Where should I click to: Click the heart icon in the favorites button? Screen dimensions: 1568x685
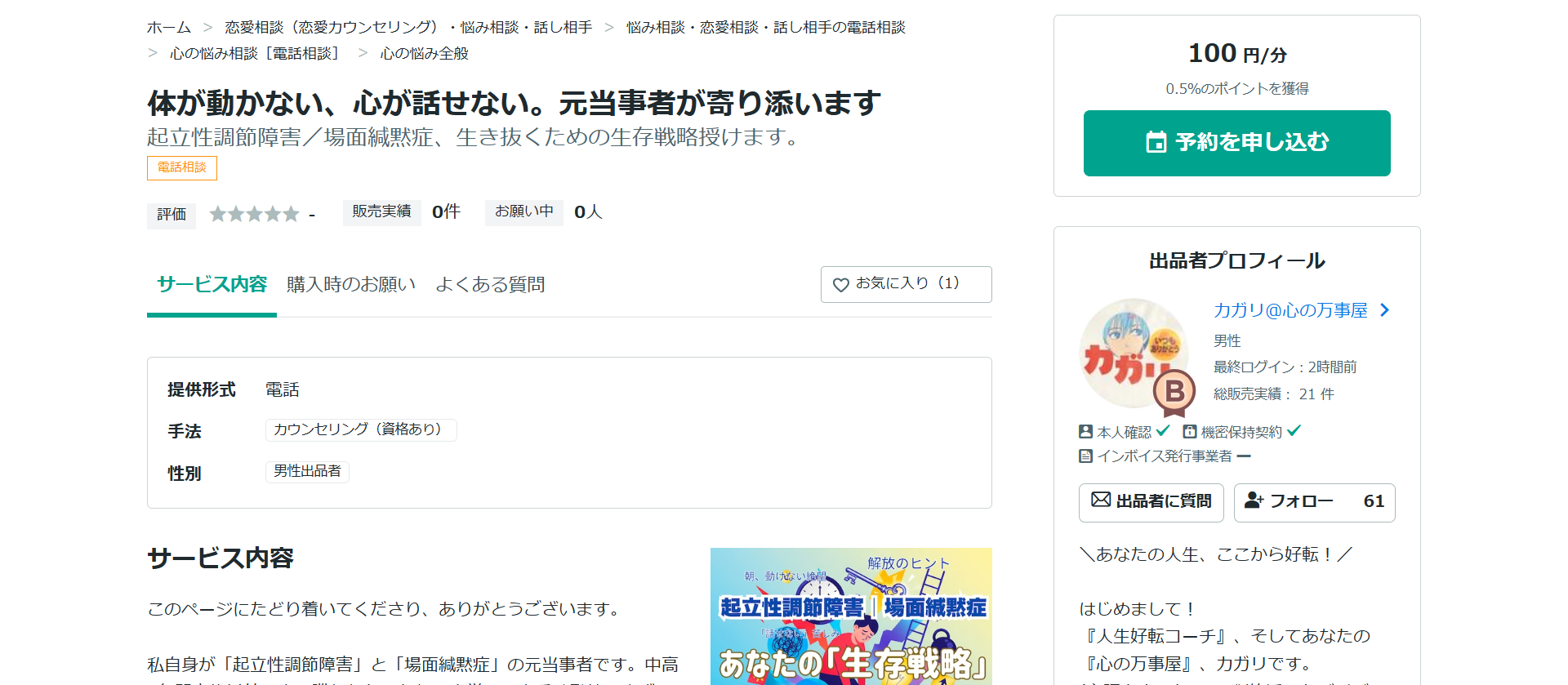click(x=840, y=285)
